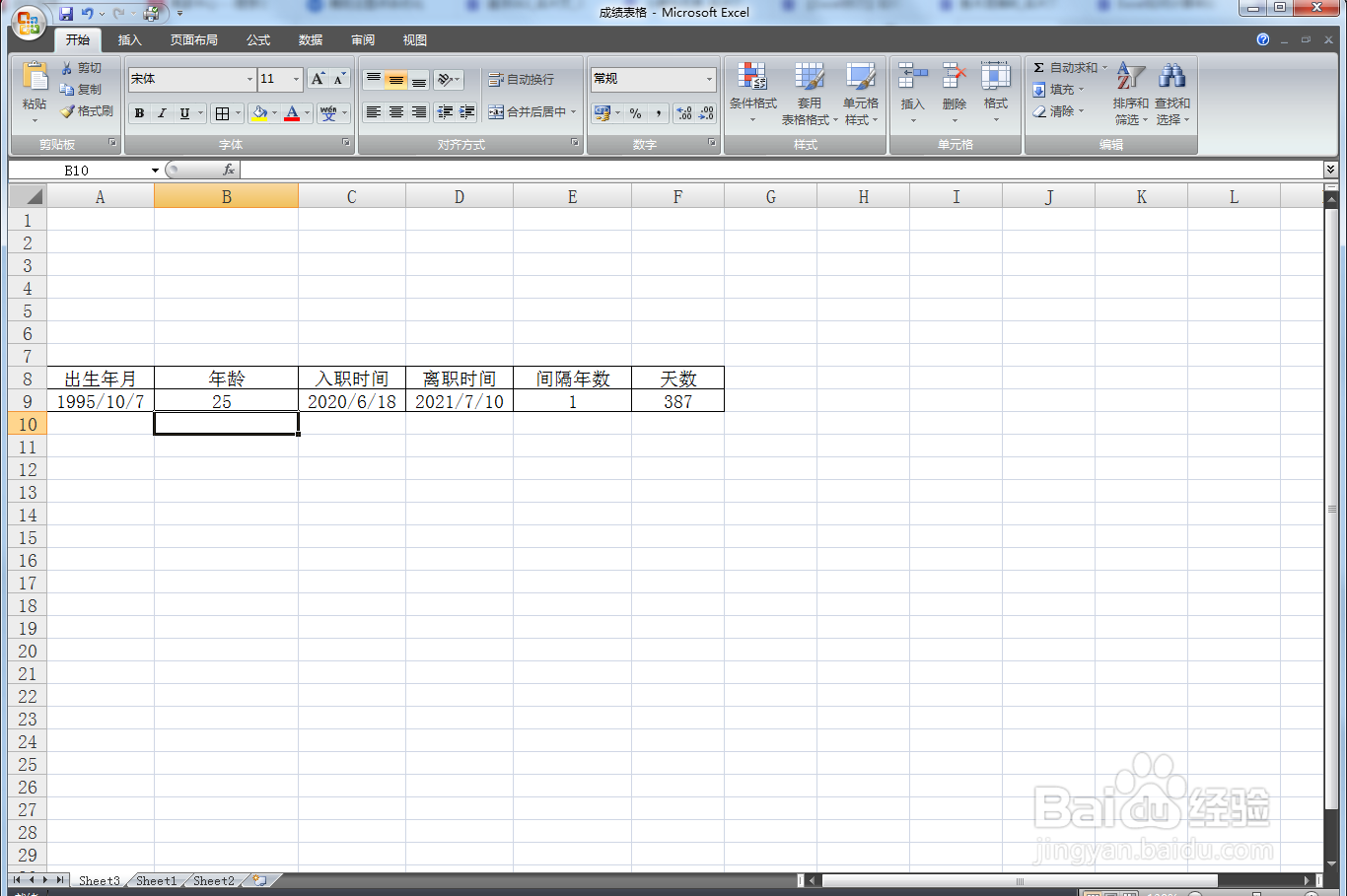Undo the last action

point(88,13)
